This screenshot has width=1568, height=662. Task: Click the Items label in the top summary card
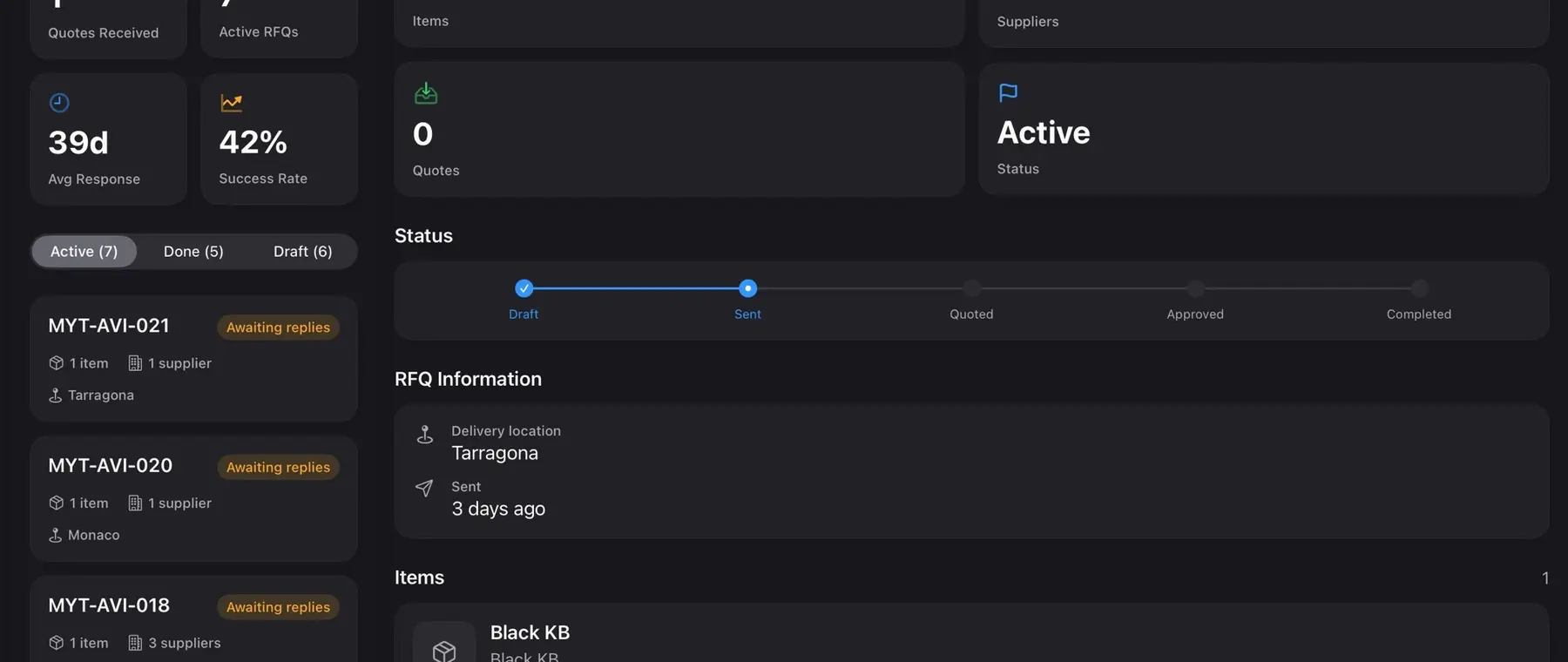(x=430, y=21)
